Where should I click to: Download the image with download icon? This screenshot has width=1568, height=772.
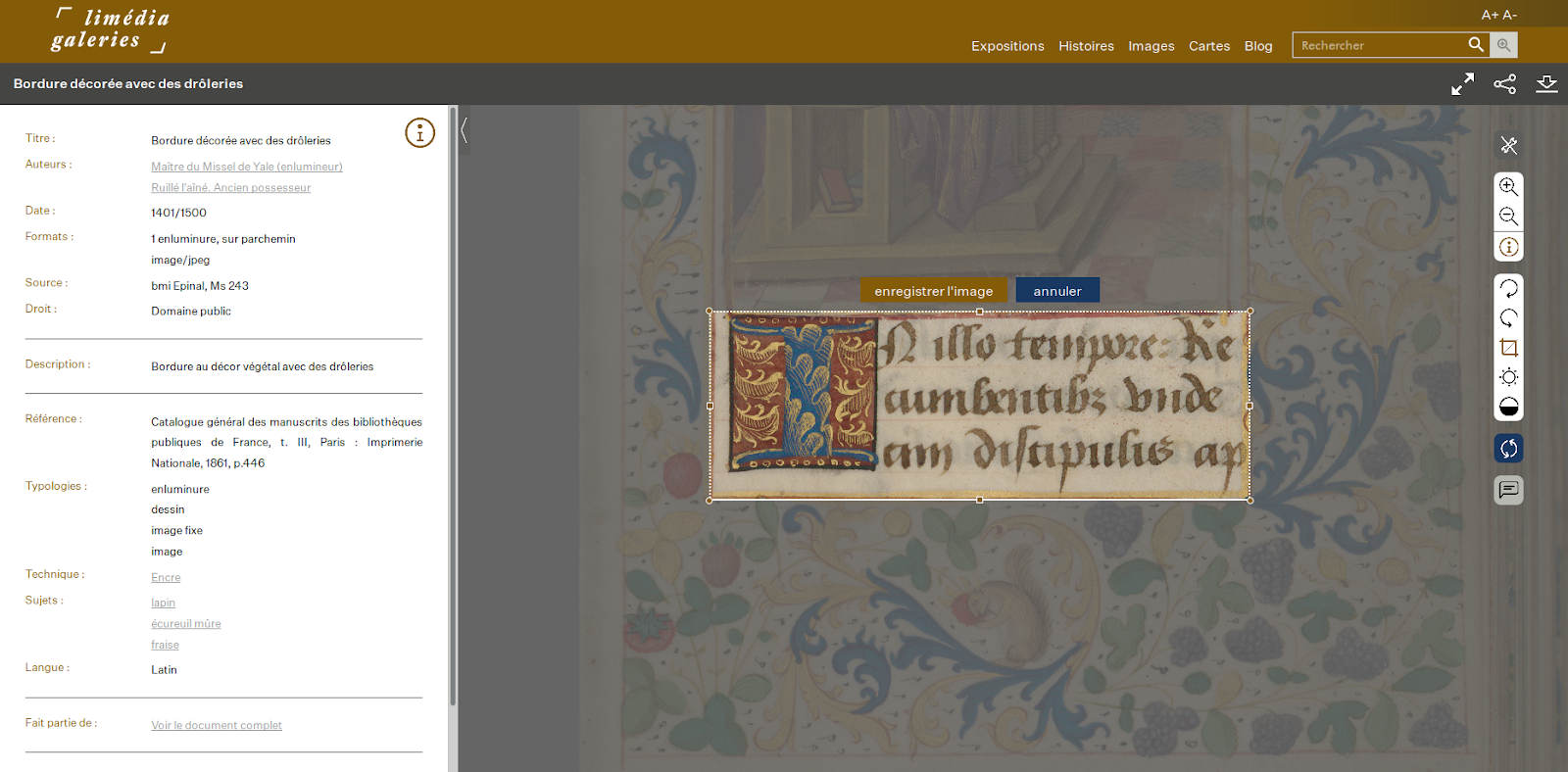click(x=1546, y=84)
